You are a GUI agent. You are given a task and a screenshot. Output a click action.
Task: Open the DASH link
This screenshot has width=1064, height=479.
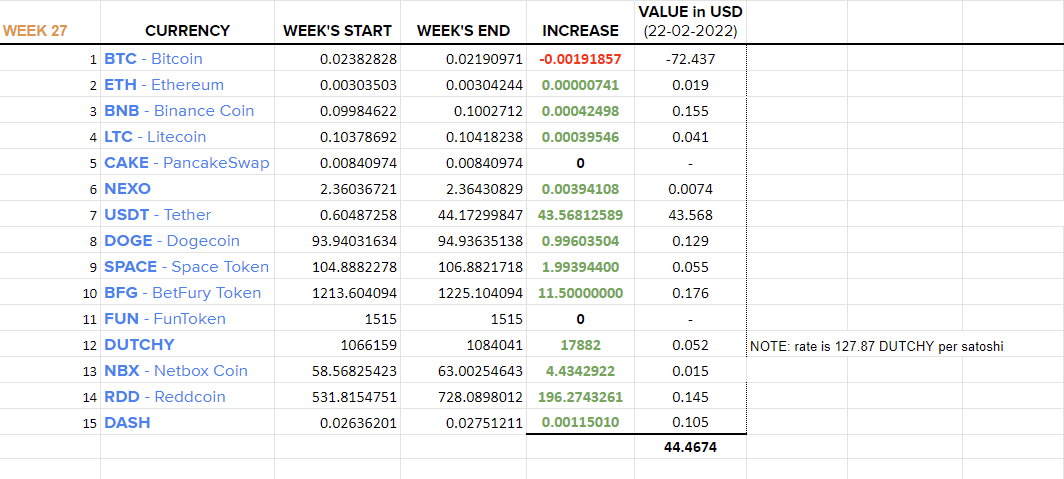tap(127, 423)
